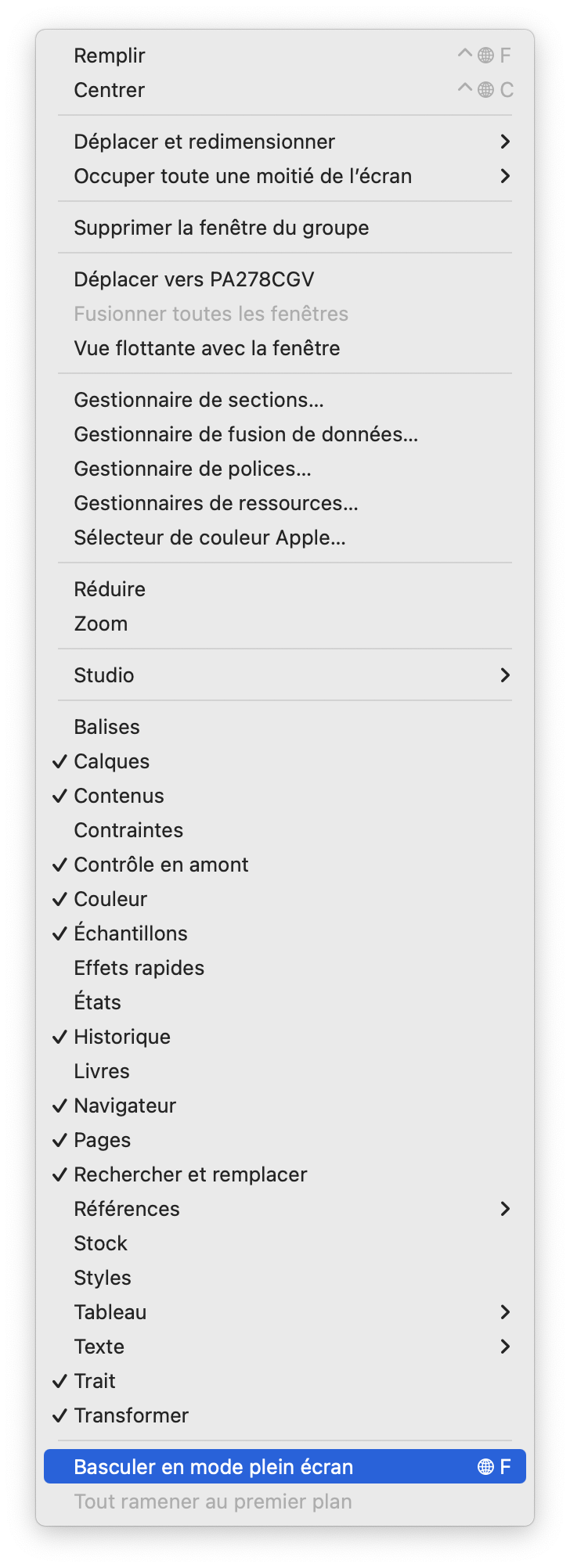The width and height of the screenshot is (570, 1568).
Task: Disable Contrôle en amont panel
Action: click(x=161, y=865)
